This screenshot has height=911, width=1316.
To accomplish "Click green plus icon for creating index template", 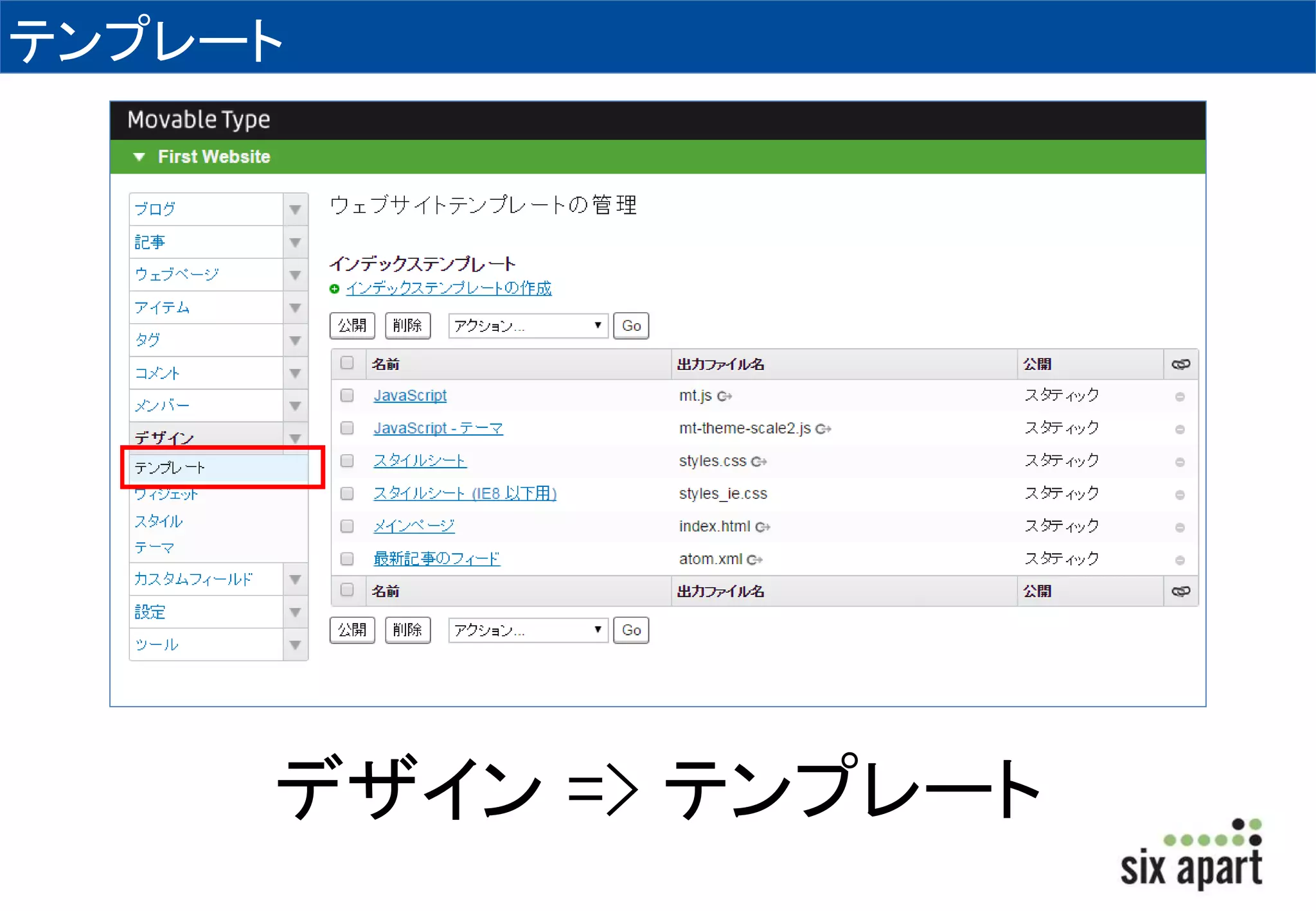I will 334,289.
